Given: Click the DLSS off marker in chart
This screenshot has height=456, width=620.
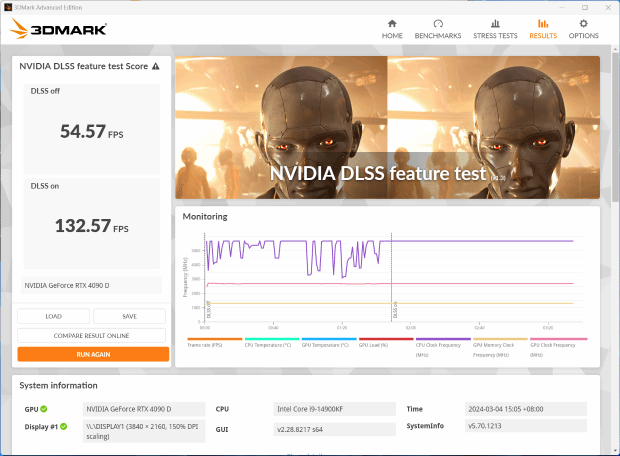Looking at the screenshot, I should [209, 310].
